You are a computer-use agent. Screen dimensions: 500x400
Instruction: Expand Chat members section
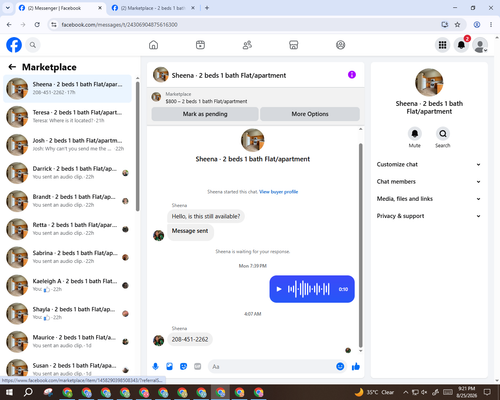tap(429, 182)
